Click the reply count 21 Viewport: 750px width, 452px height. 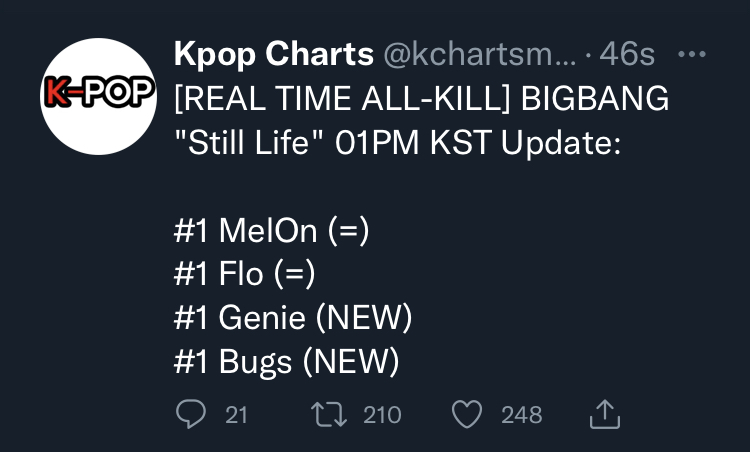click(236, 415)
